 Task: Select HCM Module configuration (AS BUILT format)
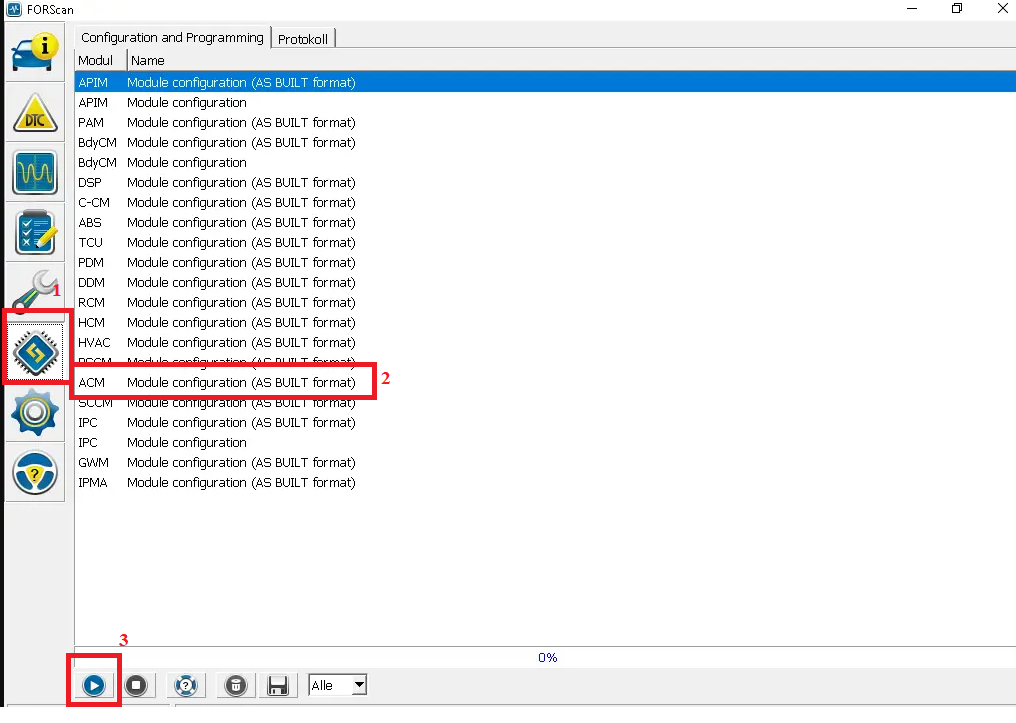click(545, 323)
